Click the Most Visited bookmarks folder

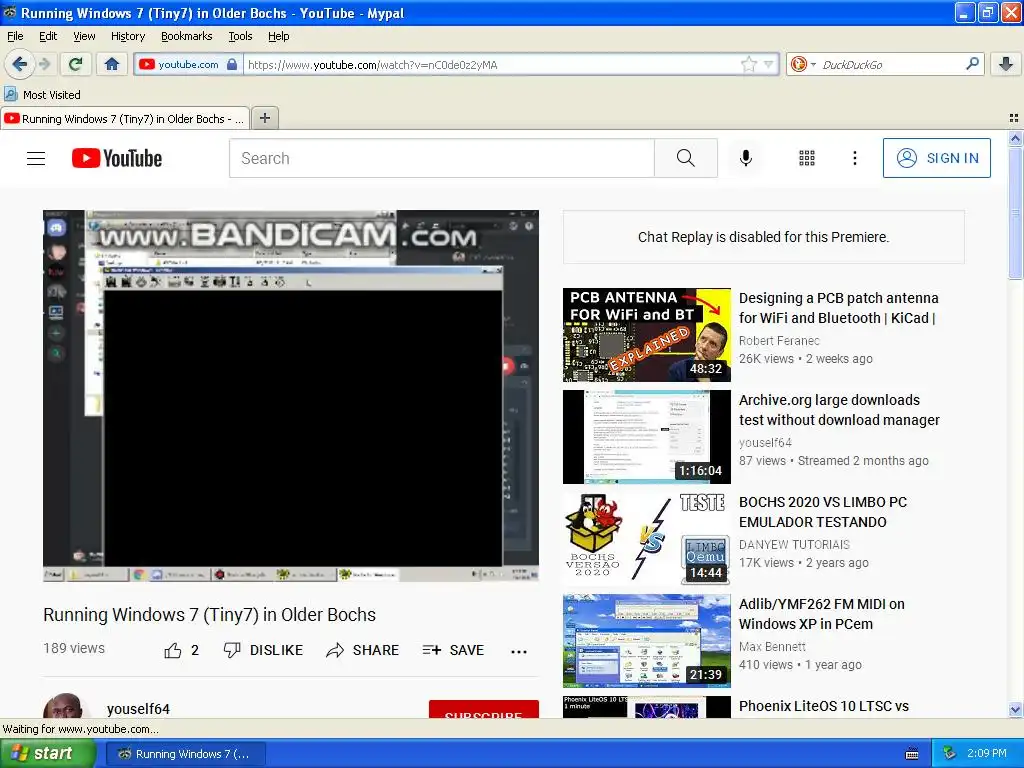(x=42, y=95)
